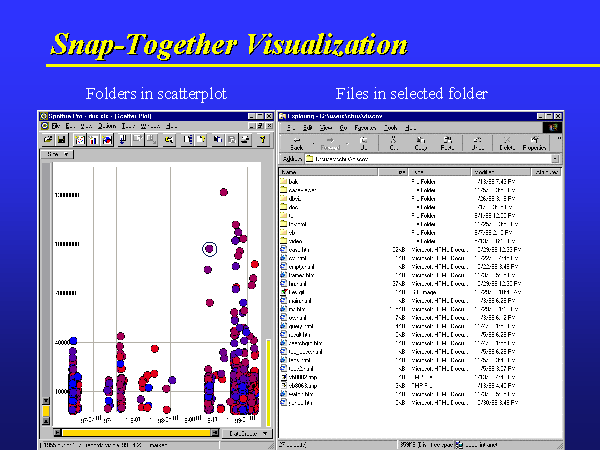The height and width of the screenshot is (450, 600).
Task: Open the File menu in Spotfire
Action: click(58, 127)
